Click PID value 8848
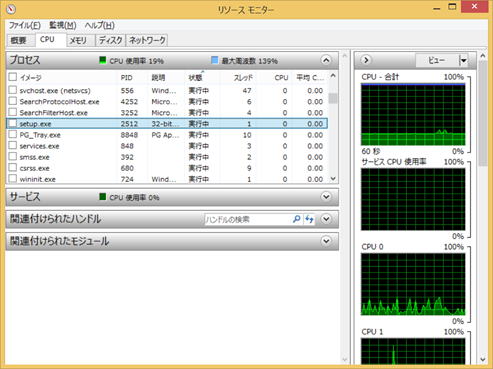493x369 pixels. coord(129,135)
